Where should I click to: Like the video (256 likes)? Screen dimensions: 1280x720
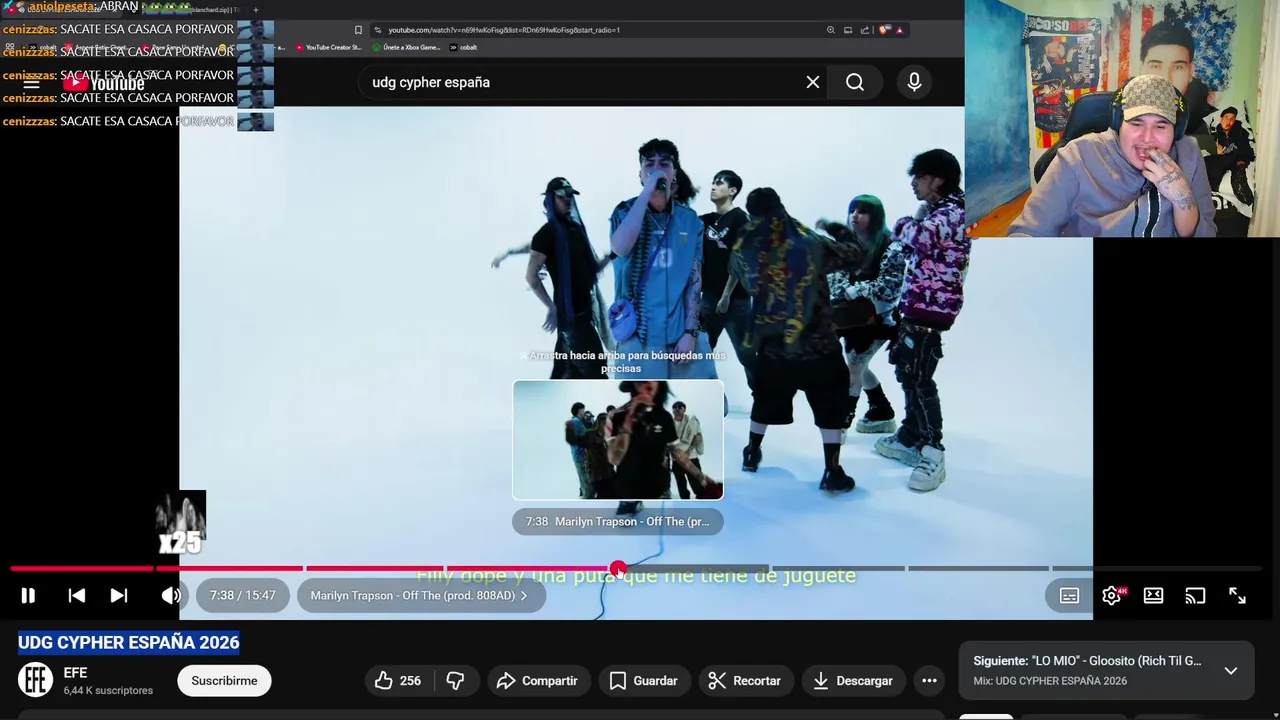398,681
